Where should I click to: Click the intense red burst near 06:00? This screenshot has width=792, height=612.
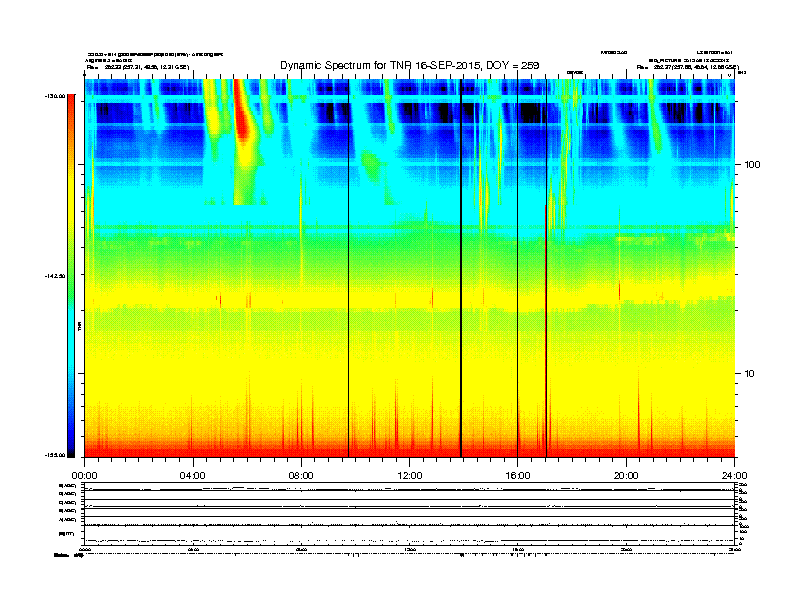241,111
